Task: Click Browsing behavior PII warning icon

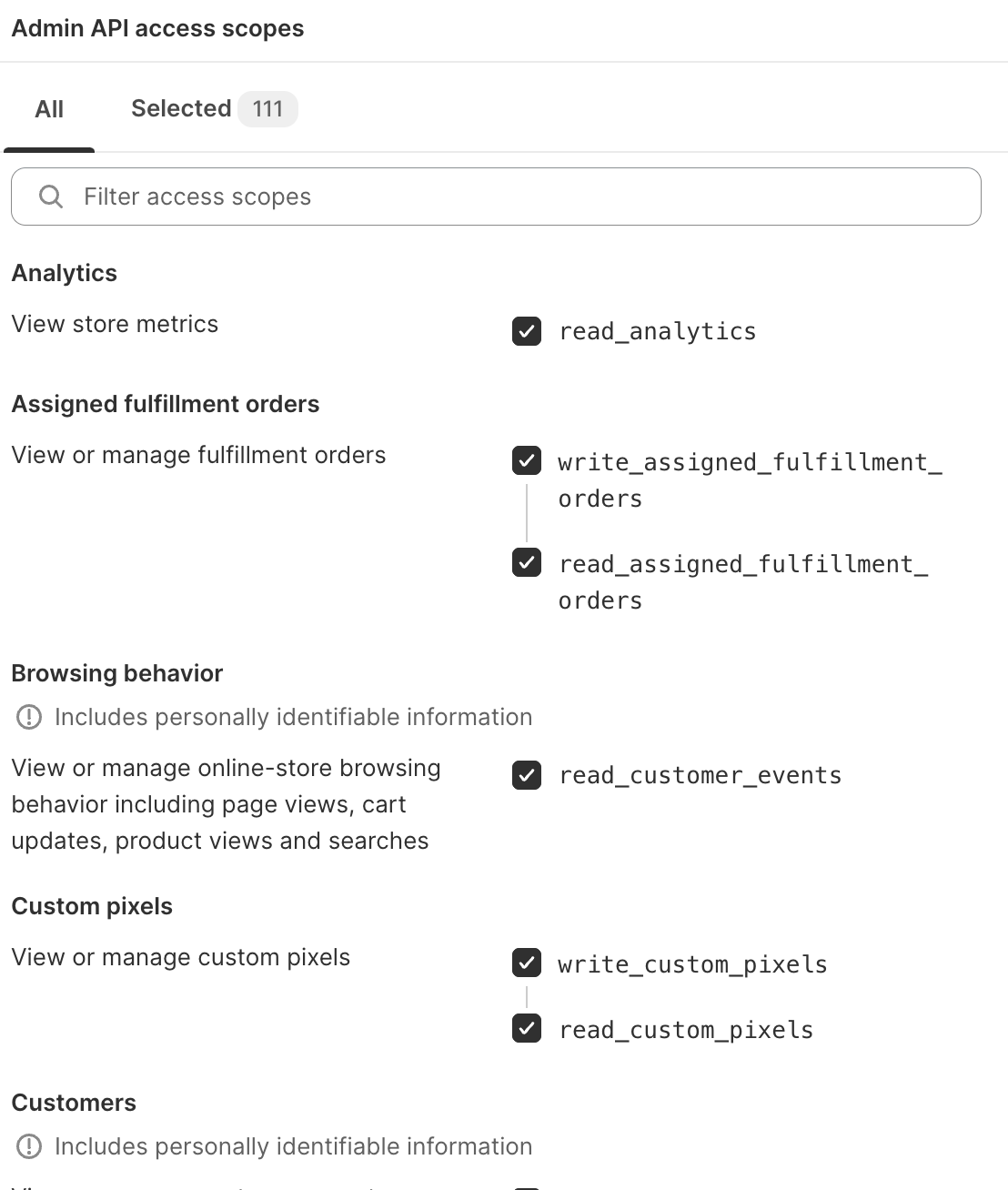Action: click(x=29, y=717)
